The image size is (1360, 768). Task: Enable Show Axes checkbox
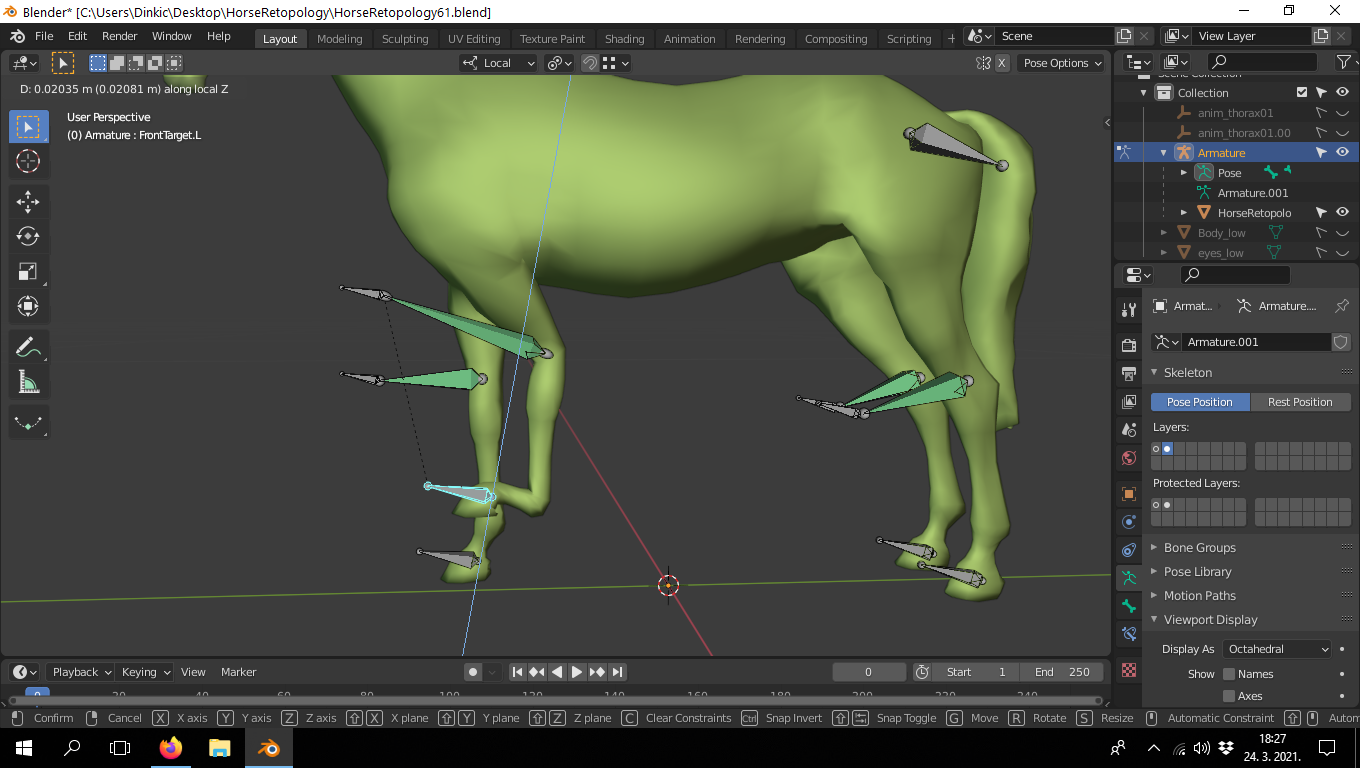[x=1229, y=696]
